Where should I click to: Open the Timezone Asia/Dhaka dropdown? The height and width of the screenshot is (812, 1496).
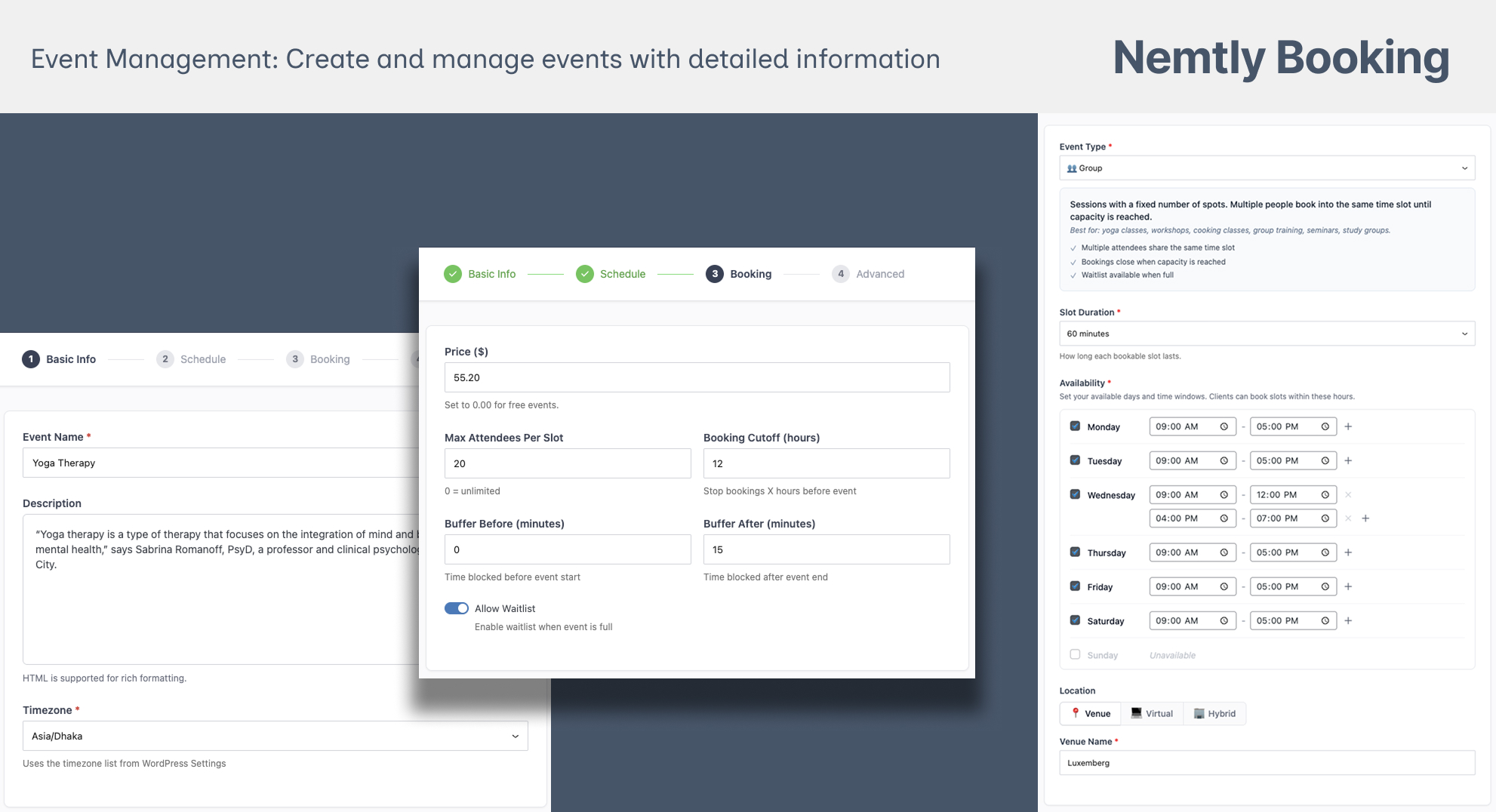(x=275, y=736)
